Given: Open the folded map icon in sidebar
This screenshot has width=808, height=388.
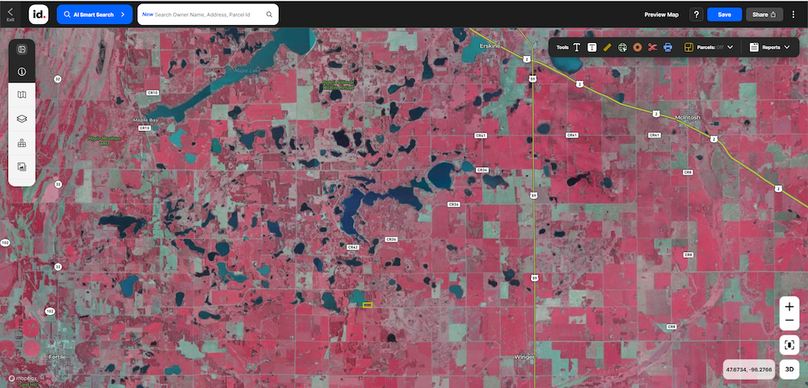Looking at the screenshot, I should (22, 95).
